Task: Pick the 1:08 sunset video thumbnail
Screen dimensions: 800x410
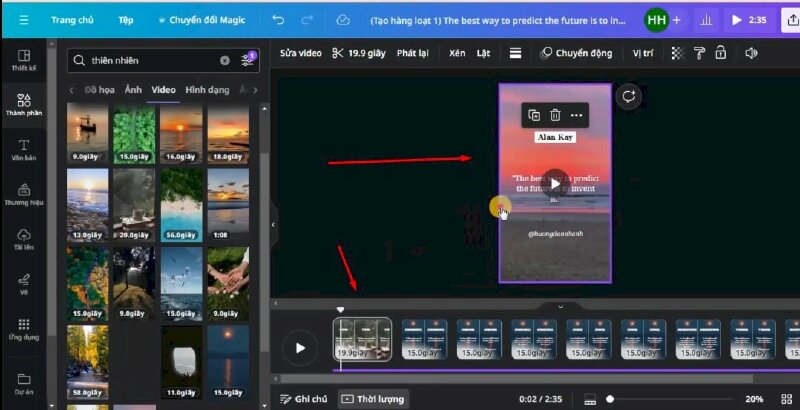Action: pos(228,205)
